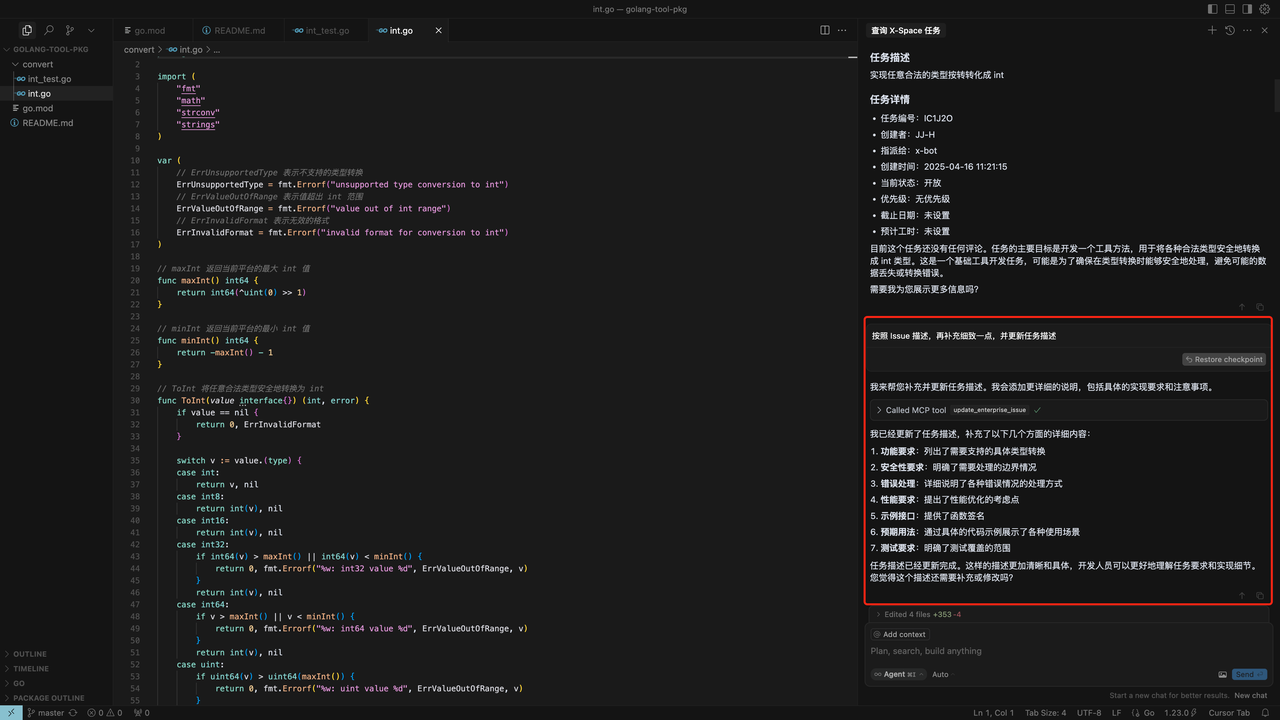1280x720 pixels.
Task: Open the notifications bell
Action: (x=1266, y=713)
